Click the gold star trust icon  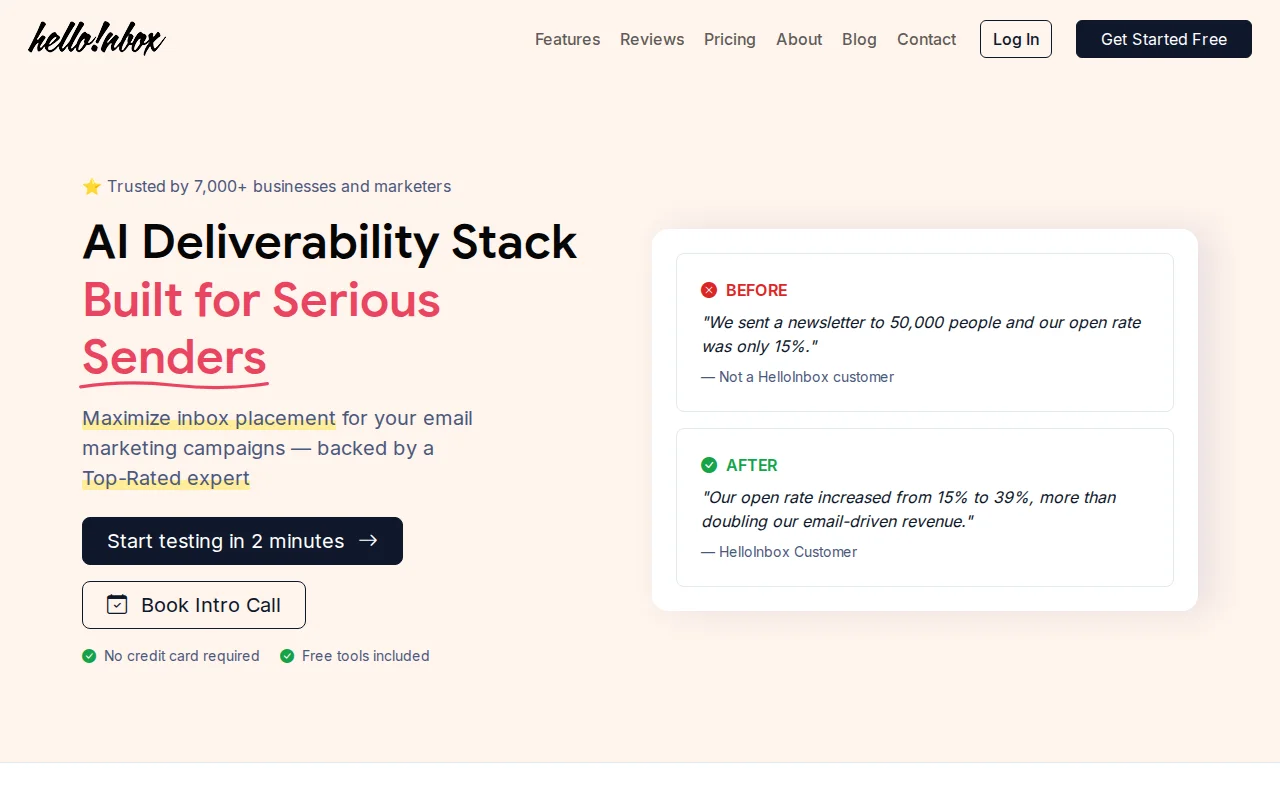[x=92, y=186]
